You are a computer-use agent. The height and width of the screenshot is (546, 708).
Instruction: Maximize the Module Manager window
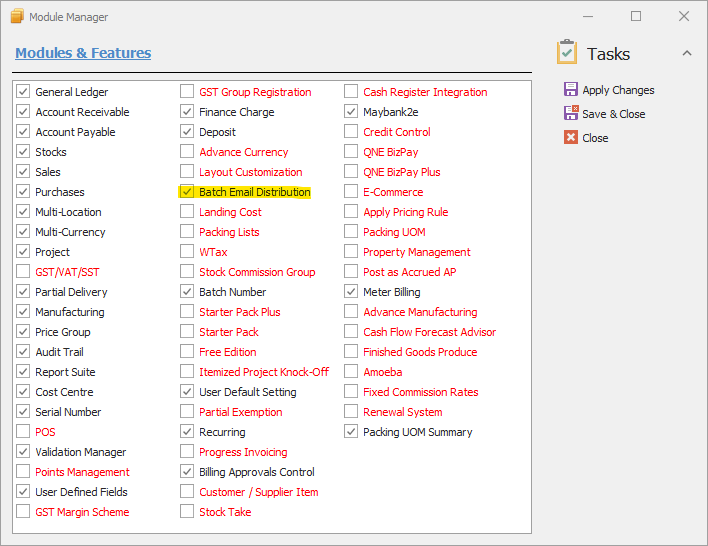coord(636,16)
